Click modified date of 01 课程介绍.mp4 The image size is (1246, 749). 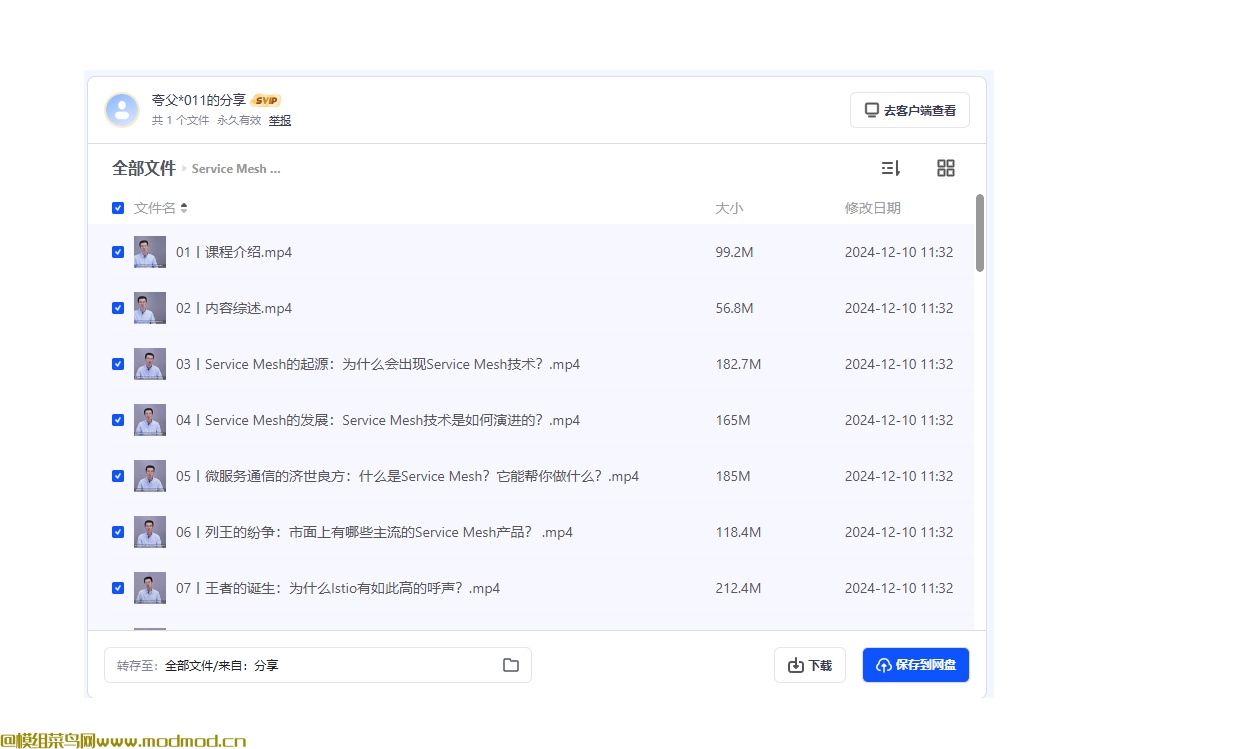pyautogui.click(x=898, y=252)
